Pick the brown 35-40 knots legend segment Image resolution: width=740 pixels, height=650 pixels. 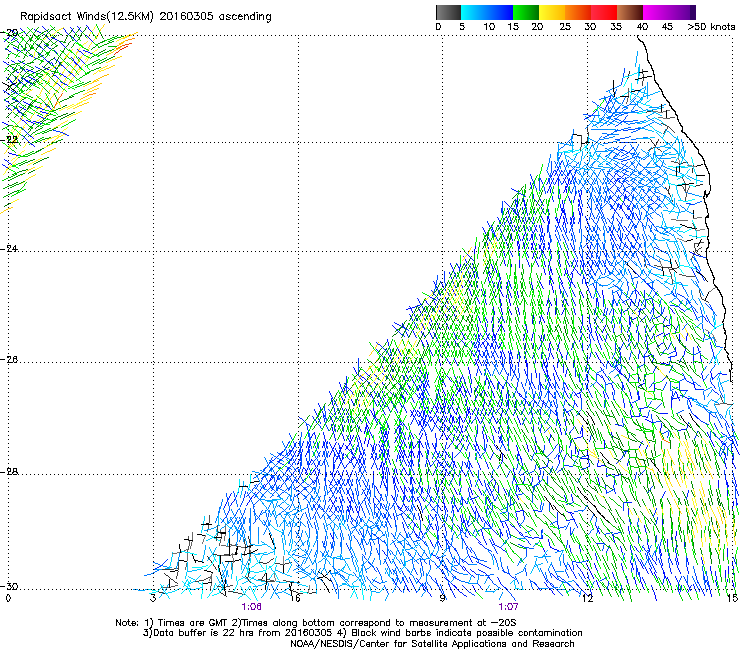click(x=630, y=12)
